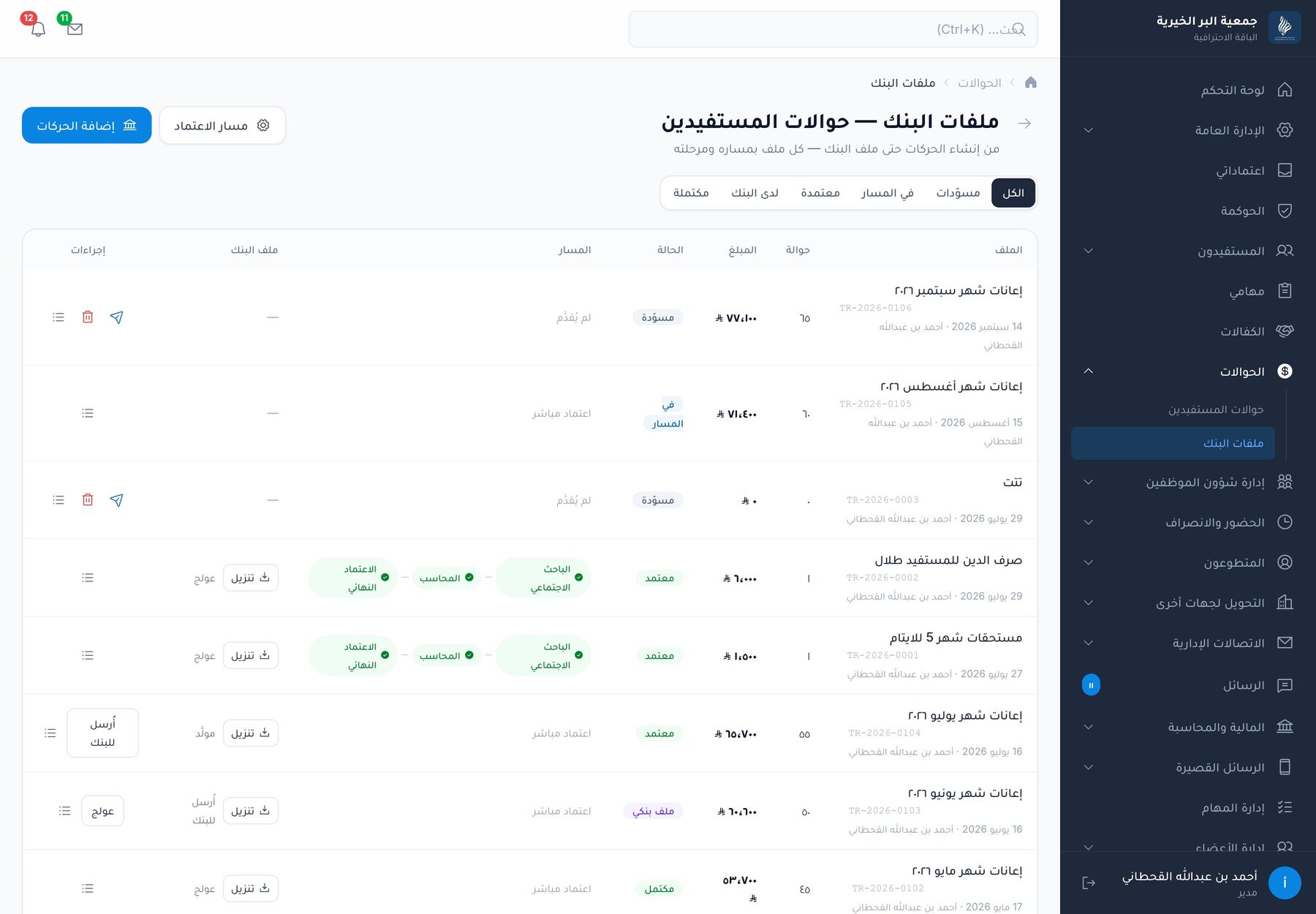Click the organization logo in the sidebar
Image resolution: width=1316 pixels, height=914 pixels.
coord(1285,28)
